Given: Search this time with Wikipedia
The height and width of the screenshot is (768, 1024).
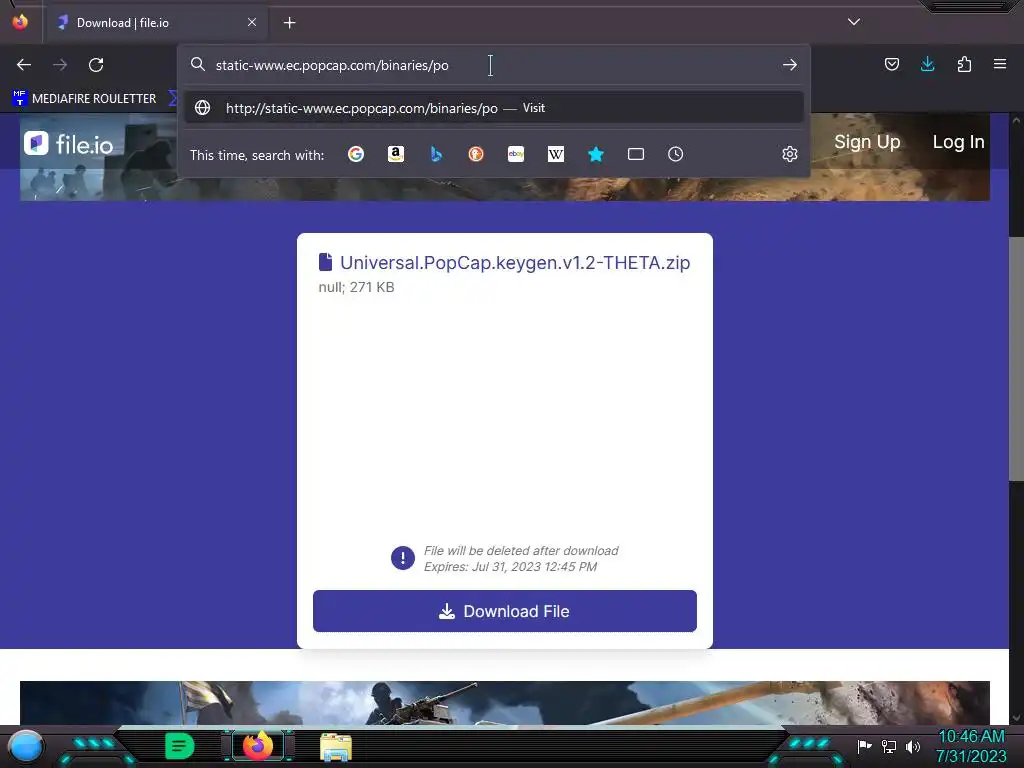Looking at the screenshot, I should [x=556, y=154].
